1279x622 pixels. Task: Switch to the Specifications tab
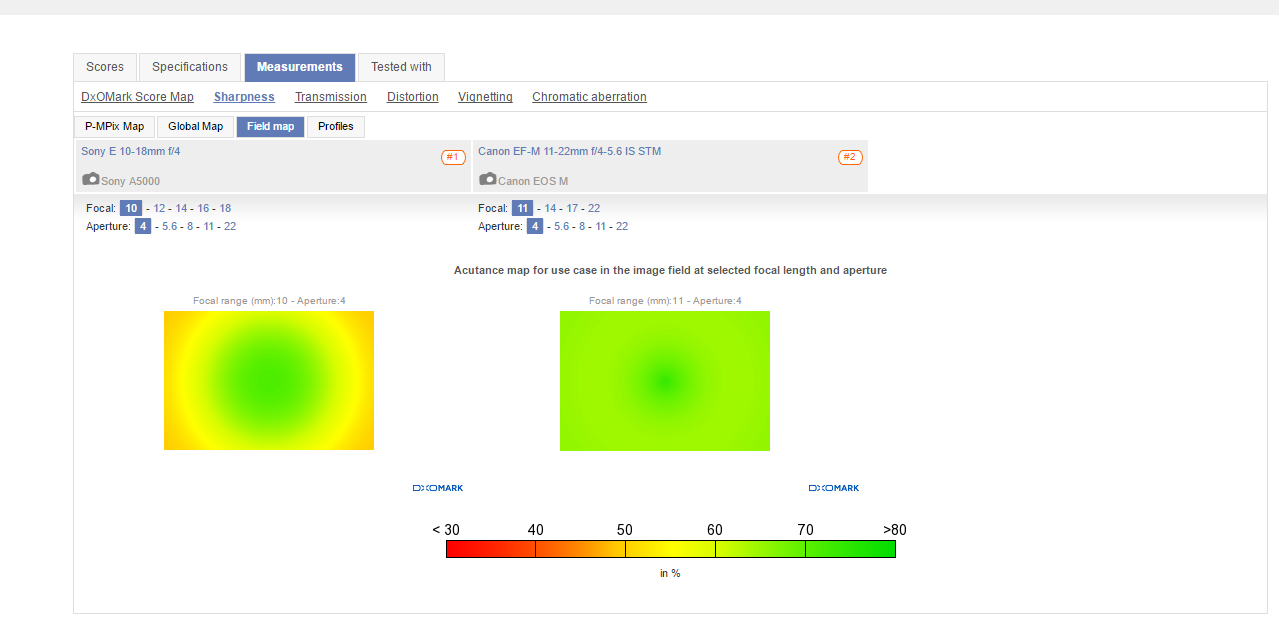[190, 67]
